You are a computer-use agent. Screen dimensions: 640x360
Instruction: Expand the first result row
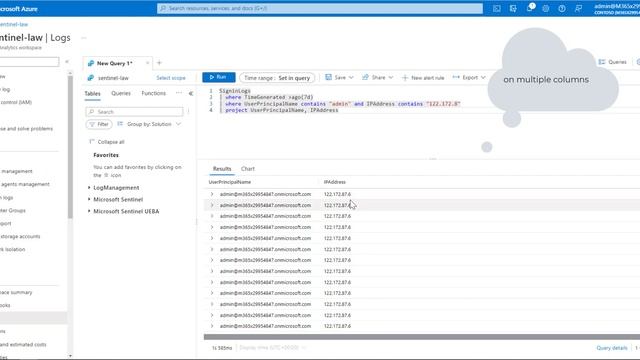(212, 194)
